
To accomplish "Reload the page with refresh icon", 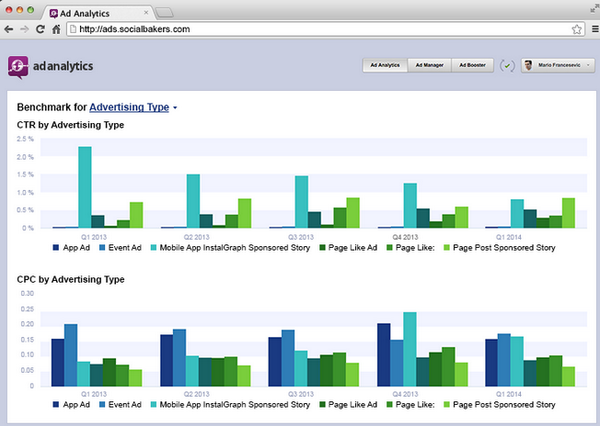I will 40,29.
